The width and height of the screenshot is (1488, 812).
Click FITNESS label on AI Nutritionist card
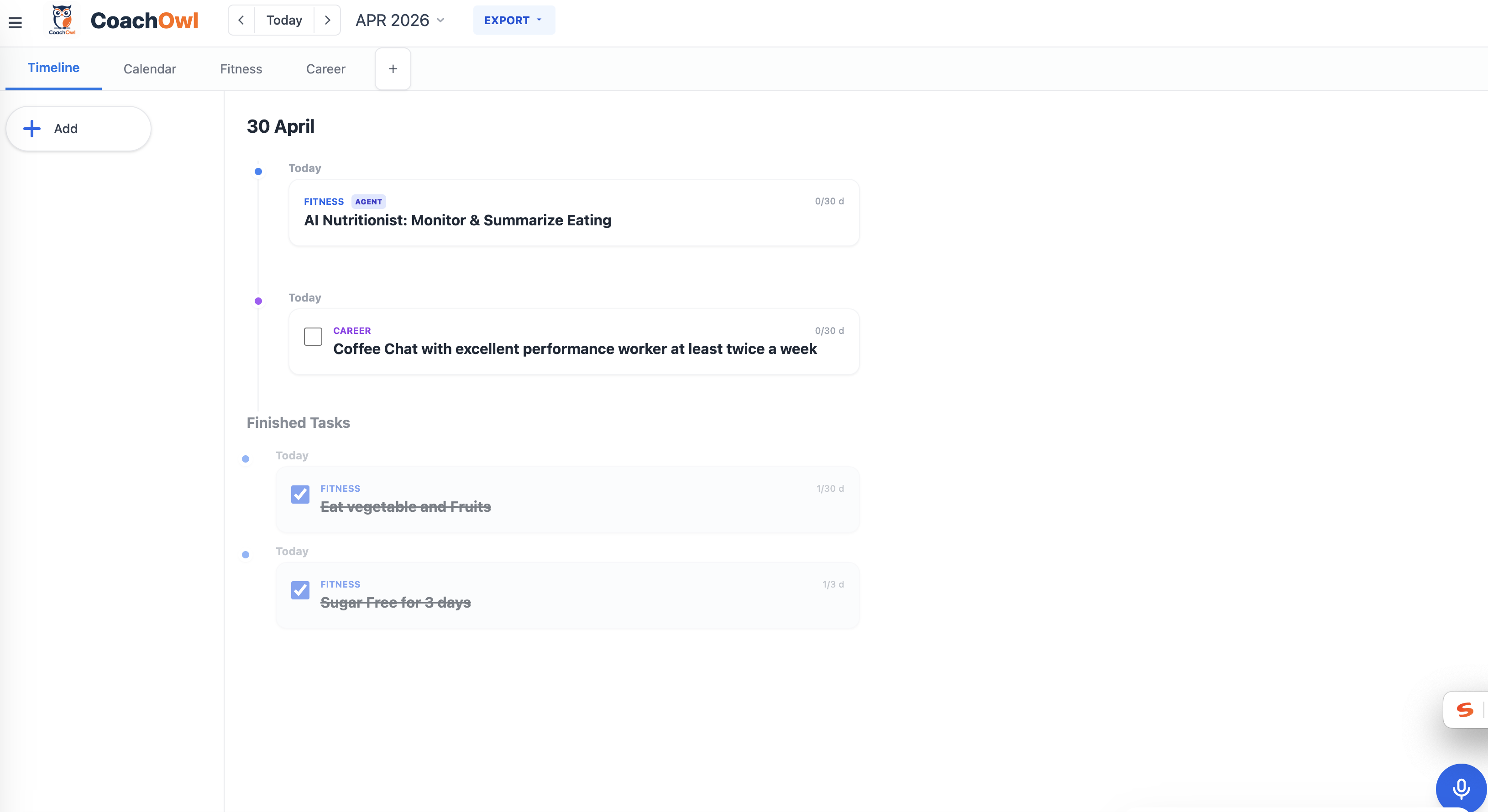[324, 202]
